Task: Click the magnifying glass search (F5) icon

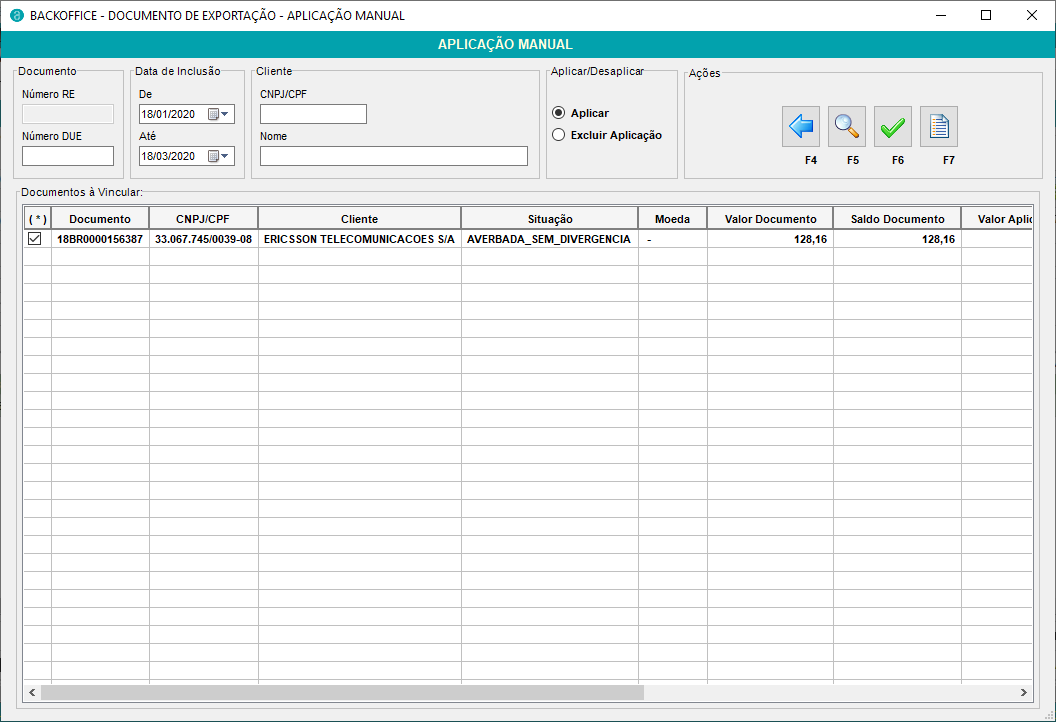Action: (x=847, y=127)
